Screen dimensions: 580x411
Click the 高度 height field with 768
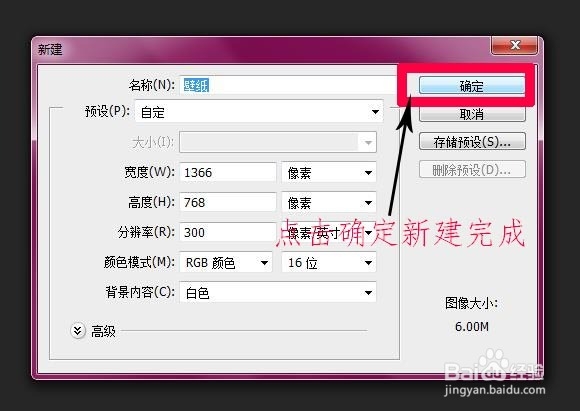pyautogui.click(x=228, y=202)
